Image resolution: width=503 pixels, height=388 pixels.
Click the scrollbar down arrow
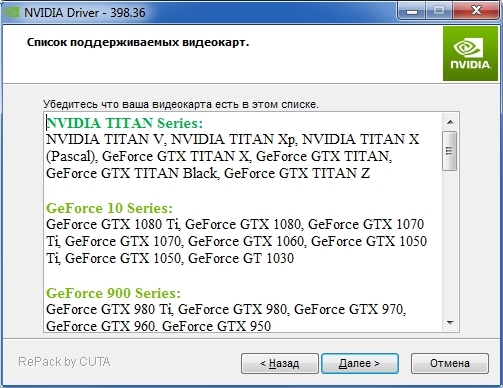click(450, 322)
